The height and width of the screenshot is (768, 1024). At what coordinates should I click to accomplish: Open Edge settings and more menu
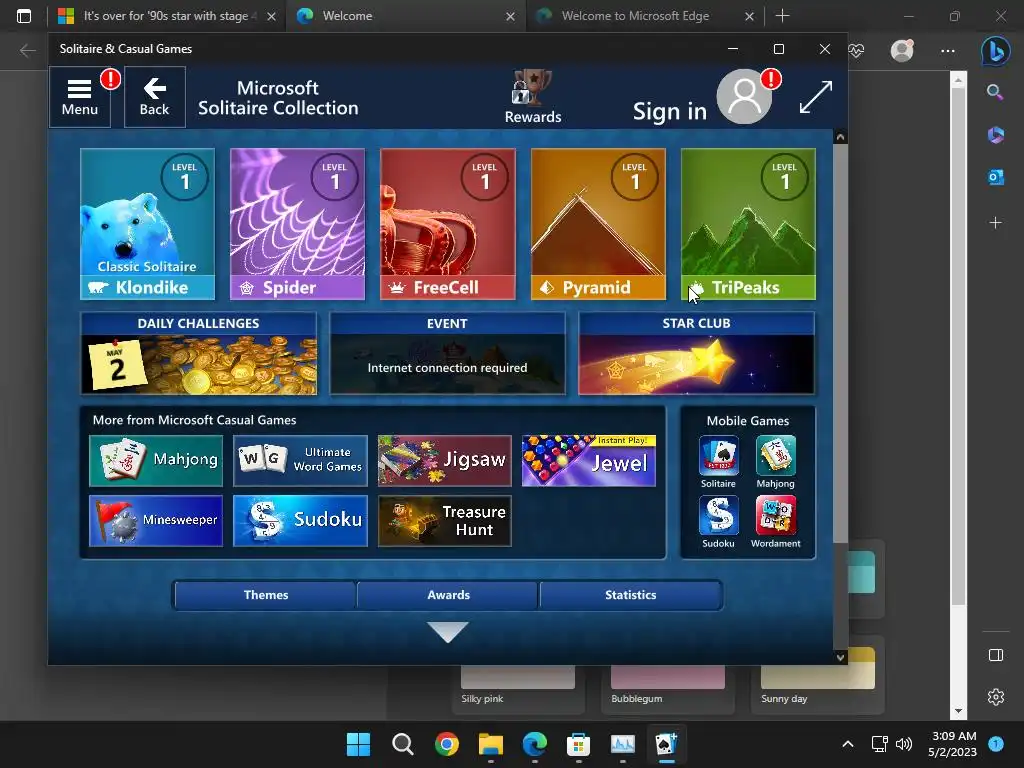(948, 51)
